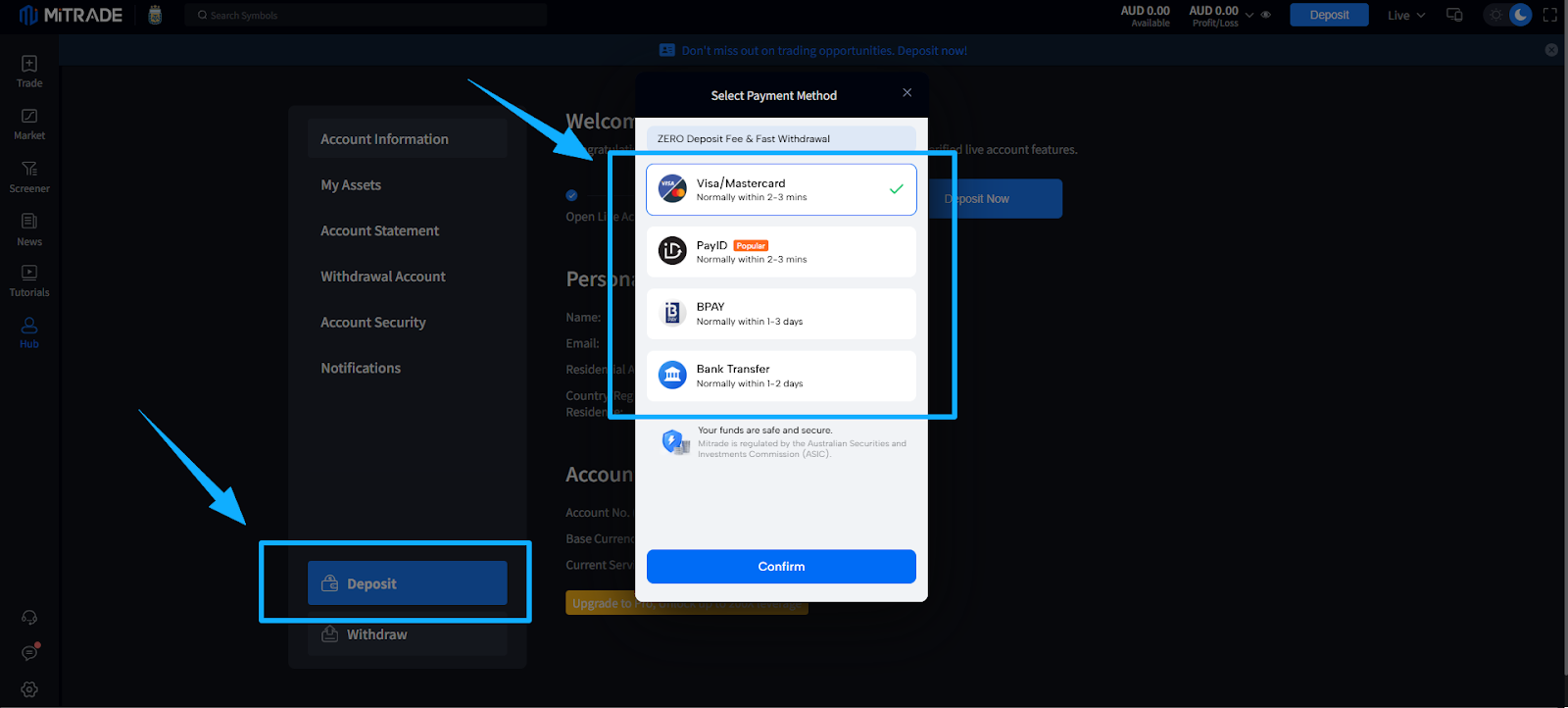Enter fullscreen mode icon
The height and width of the screenshot is (708, 1568).
[1550, 15]
